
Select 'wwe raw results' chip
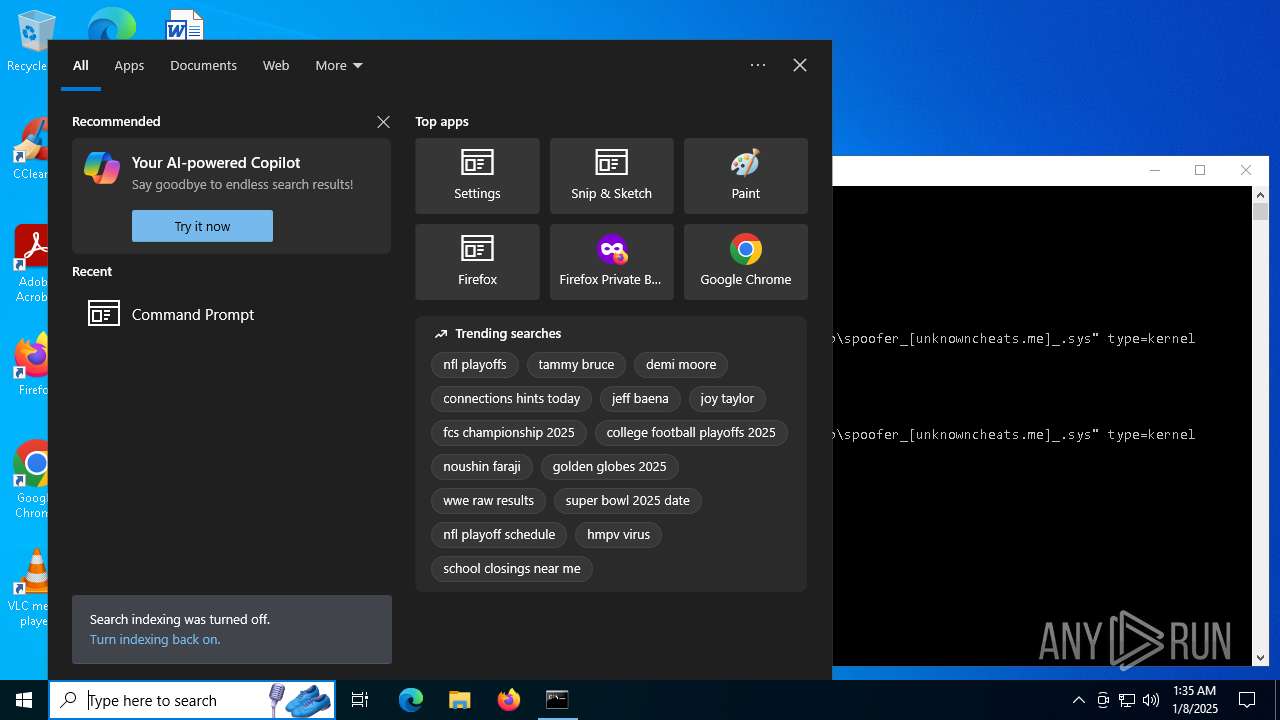click(x=489, y=501)
